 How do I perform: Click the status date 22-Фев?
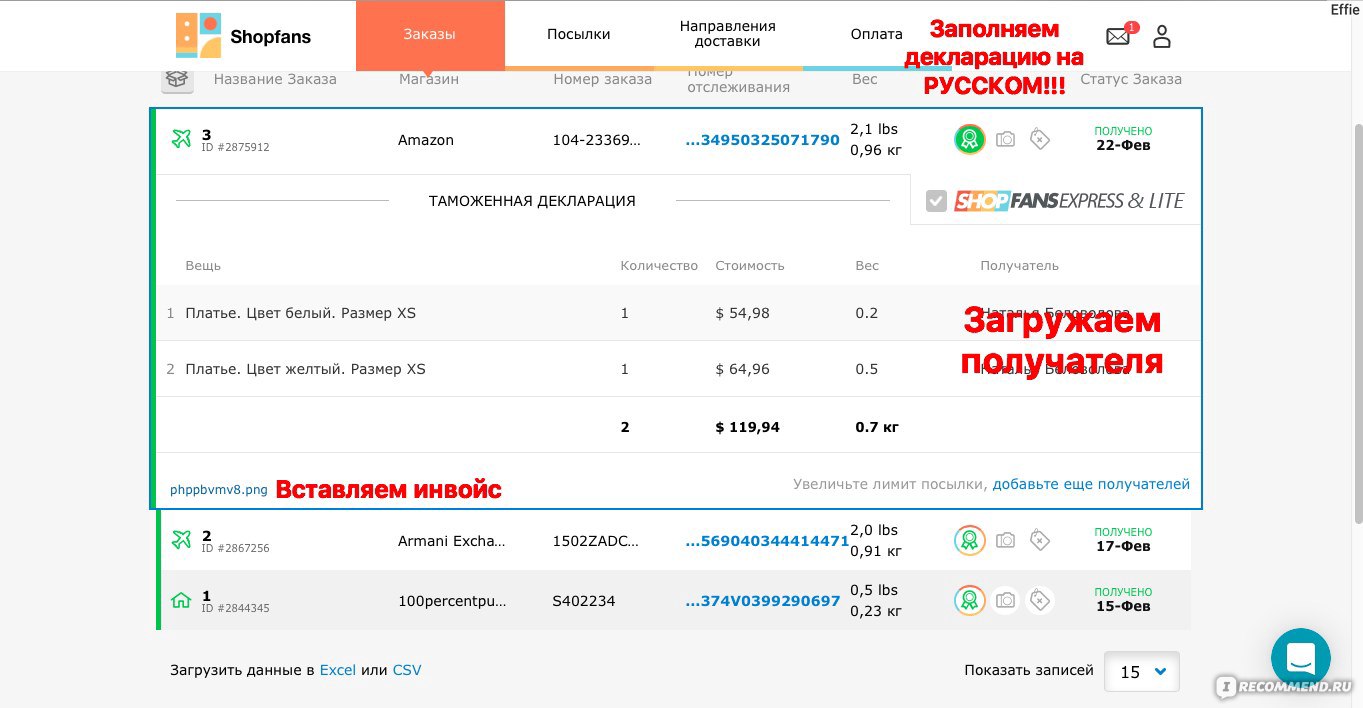tap(1123, 145)
